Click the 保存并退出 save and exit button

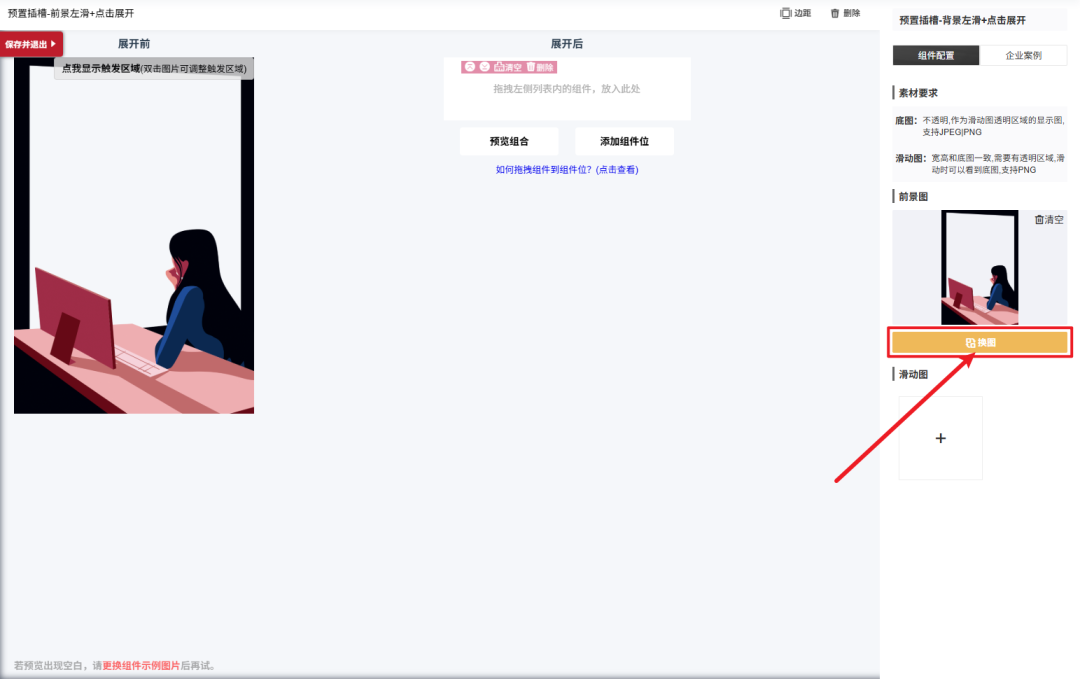coord(31,44)
